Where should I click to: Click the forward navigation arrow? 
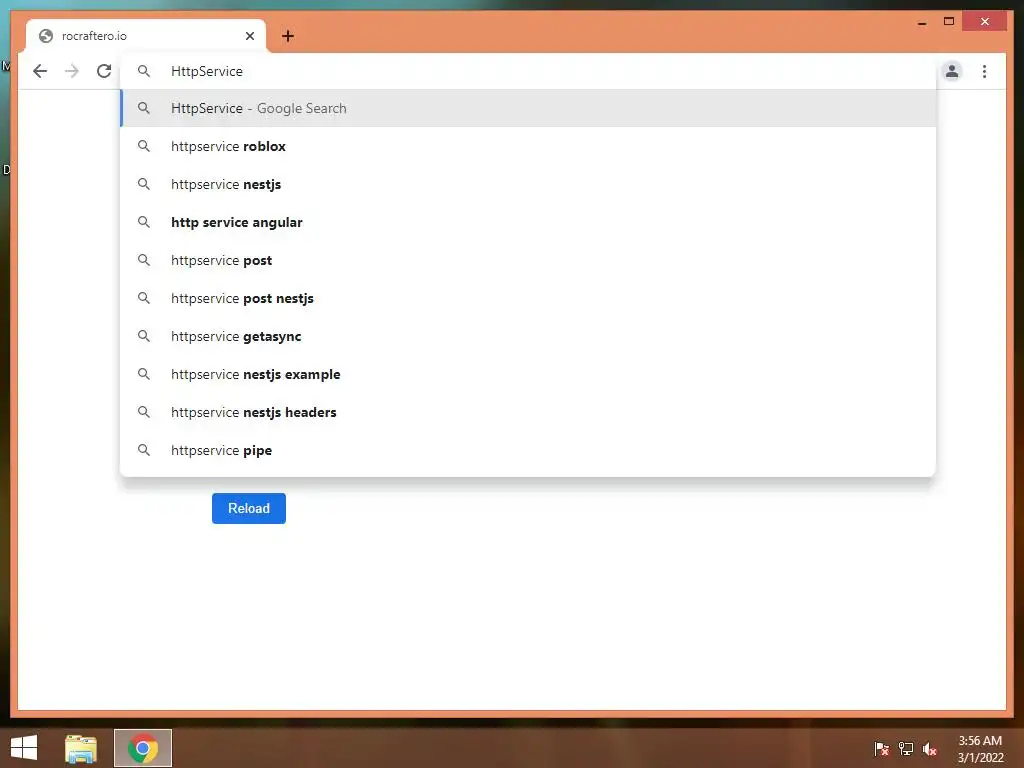pos(72,71)
